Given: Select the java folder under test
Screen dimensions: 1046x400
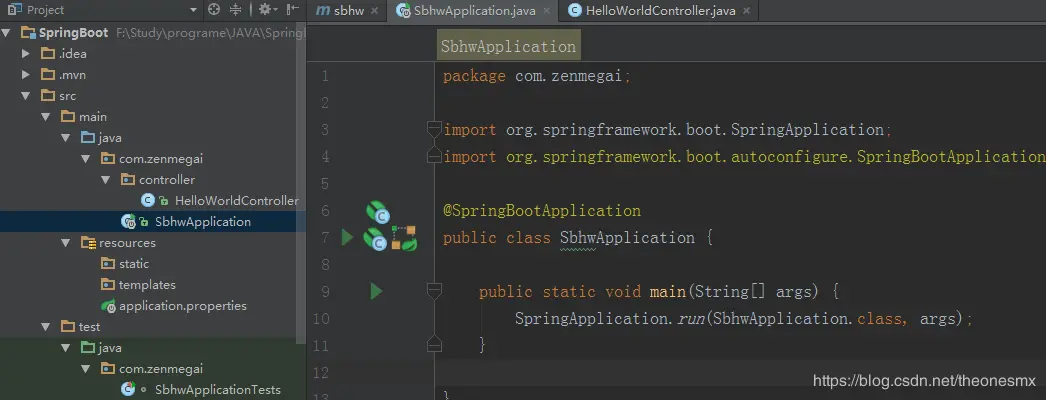Looking at the screenshot, I should [x=110, y=348].
